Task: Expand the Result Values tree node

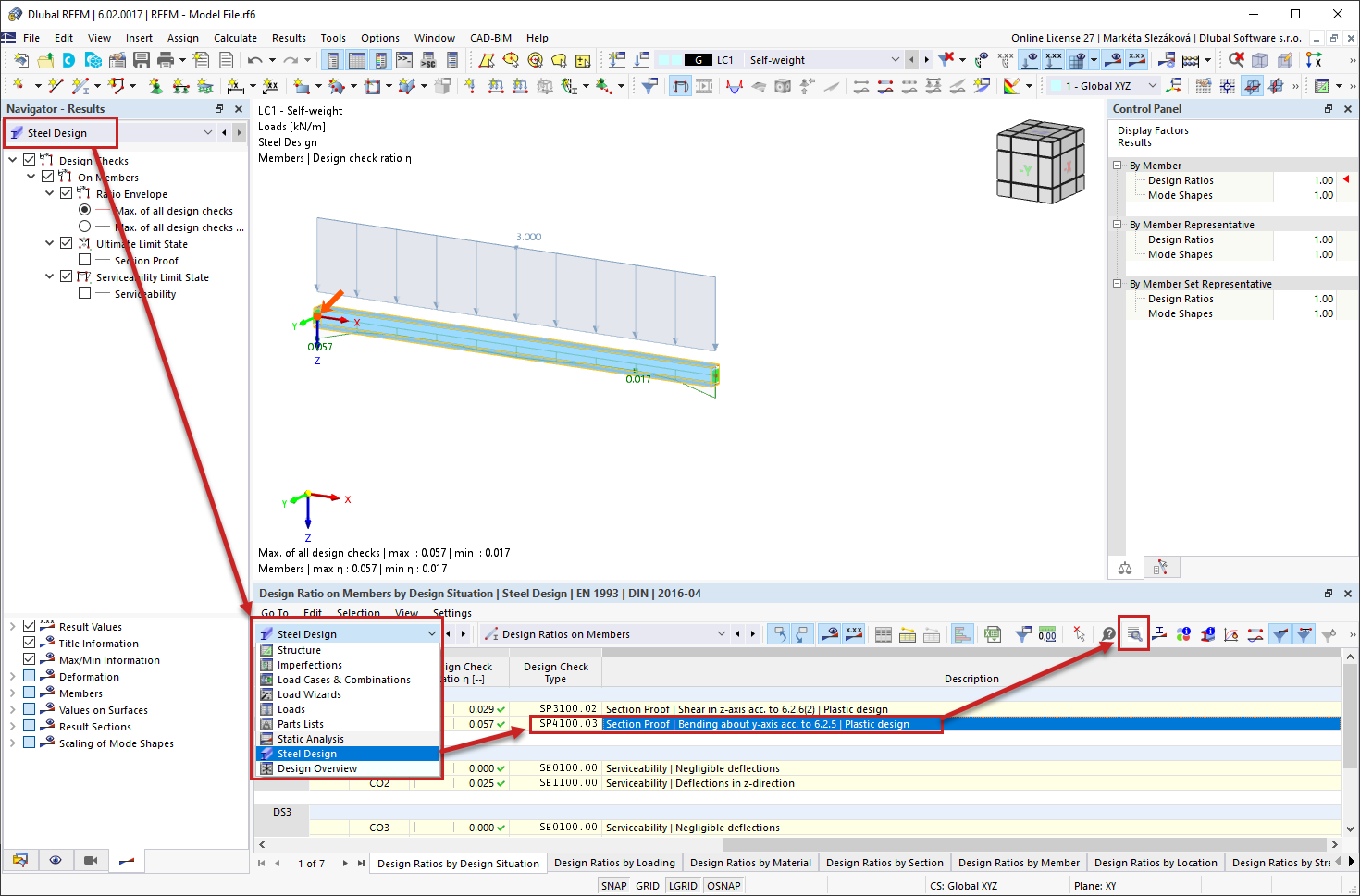Action: pyautogui.click(x=13, y=626)
